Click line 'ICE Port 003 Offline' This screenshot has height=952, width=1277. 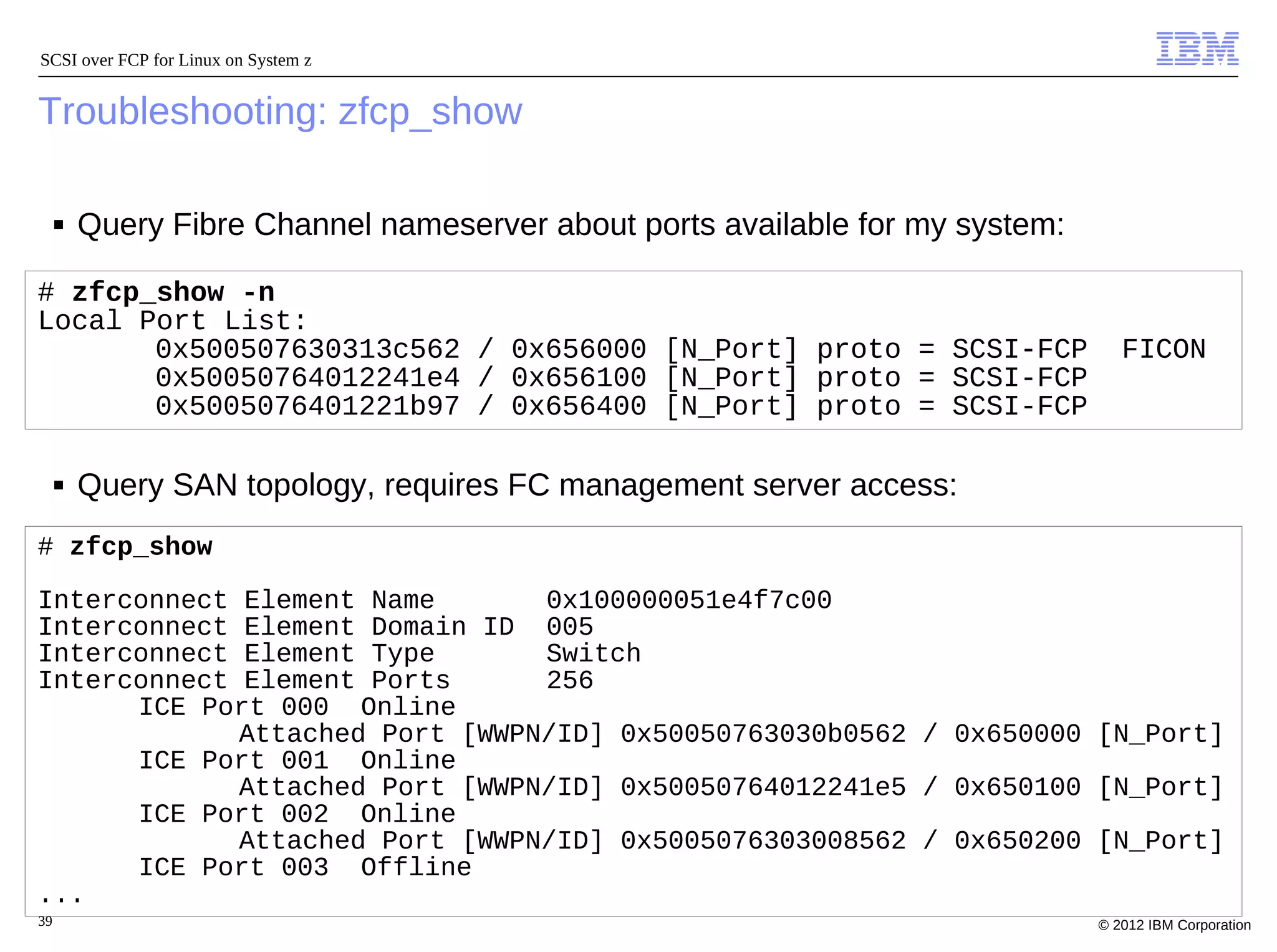pos(305,868)
